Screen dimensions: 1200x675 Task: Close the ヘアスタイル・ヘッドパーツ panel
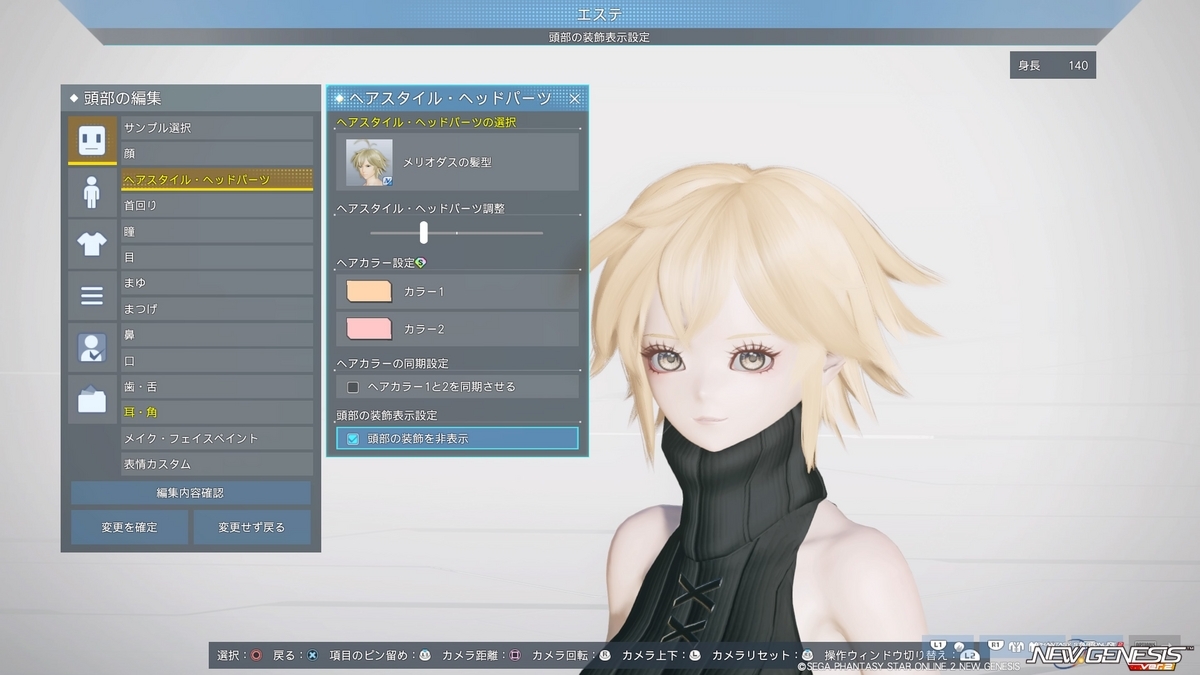click(575, 98)
